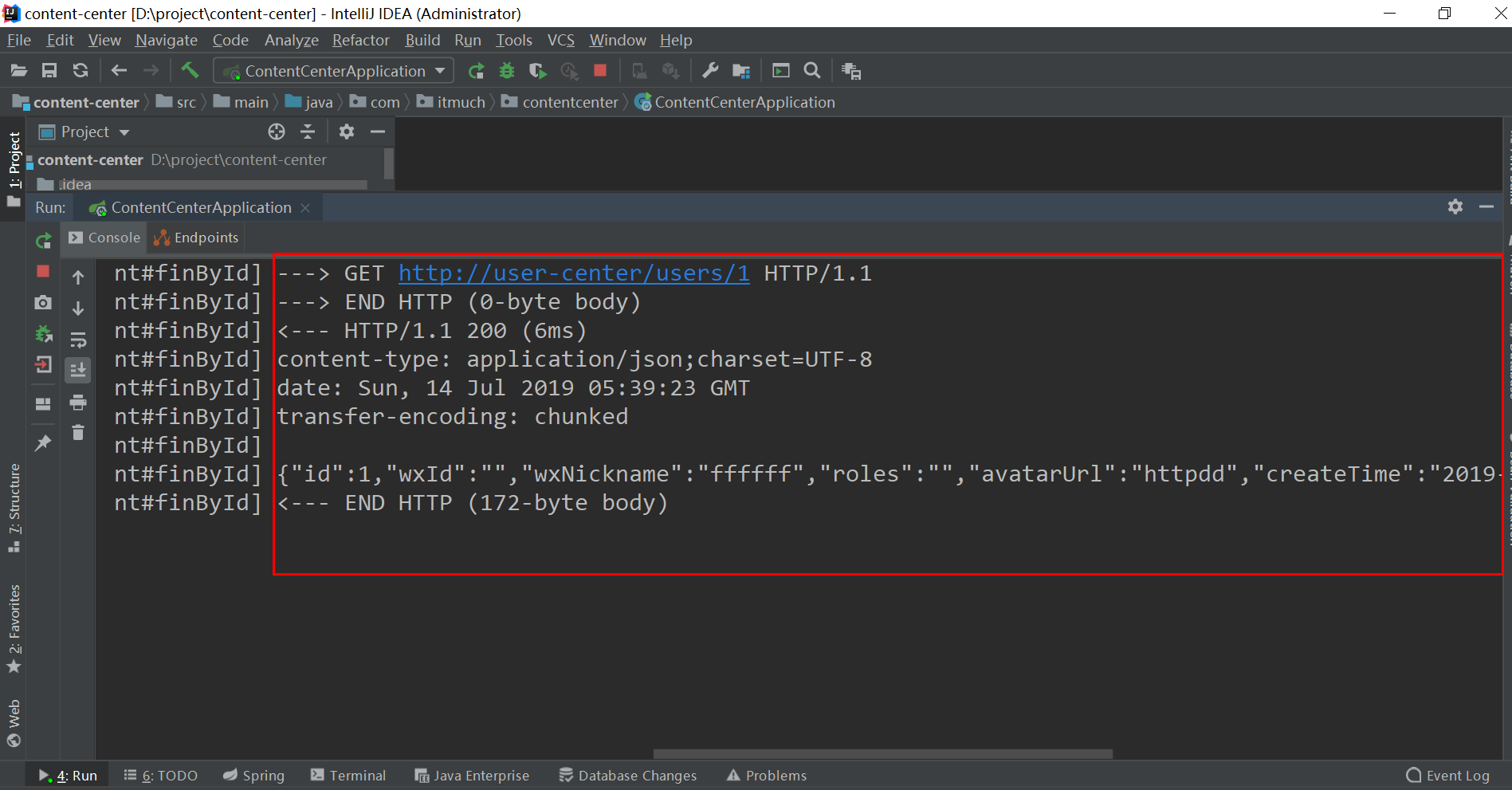Open the Spring tool window
This screenshot has height=790, width=1512.
(253, 776)
